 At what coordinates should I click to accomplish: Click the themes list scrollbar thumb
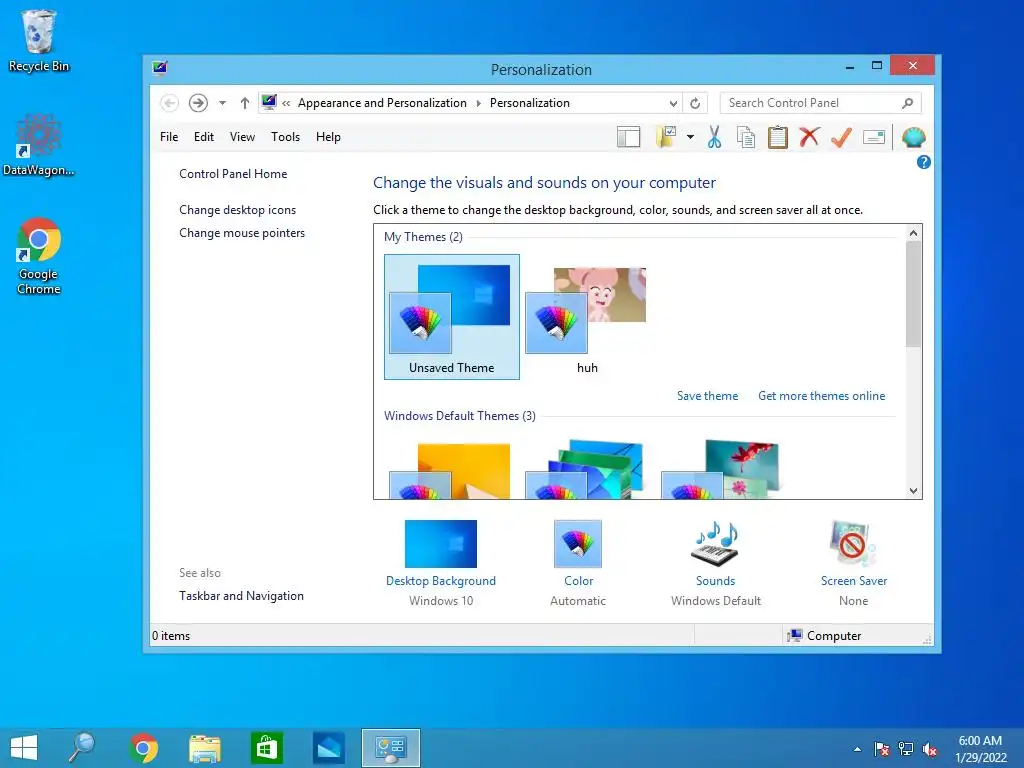914,294
